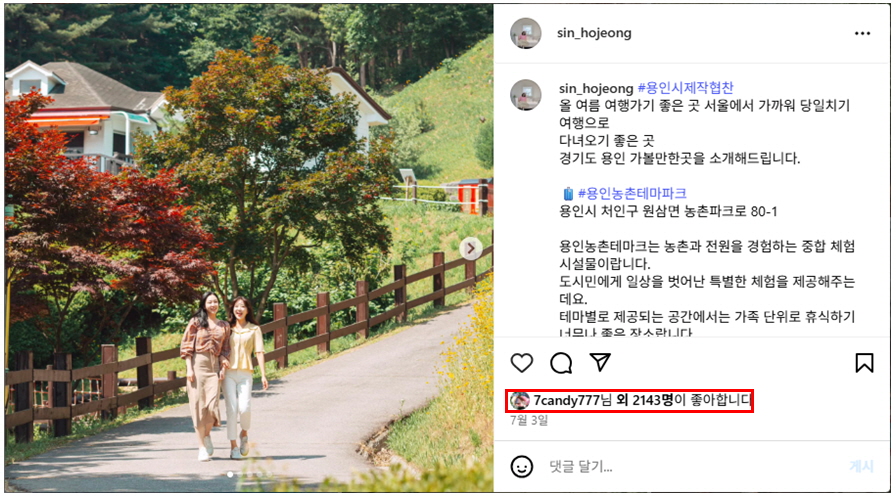Advance to the next photo with carousel arrow
The width and height of the screenshot is (896, 496).
point(471,249)
